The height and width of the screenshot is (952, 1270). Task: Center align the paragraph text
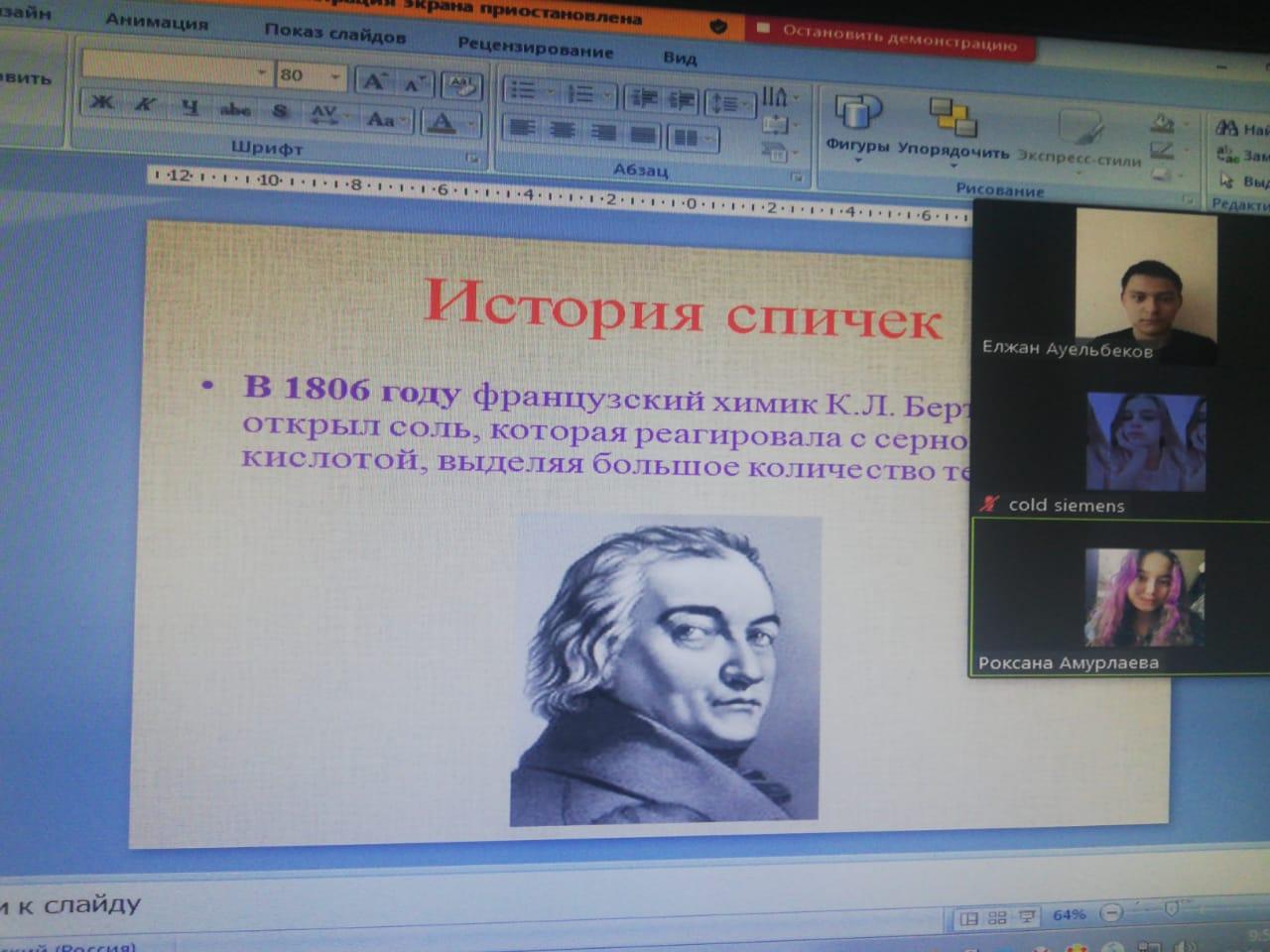pos(563,130)
